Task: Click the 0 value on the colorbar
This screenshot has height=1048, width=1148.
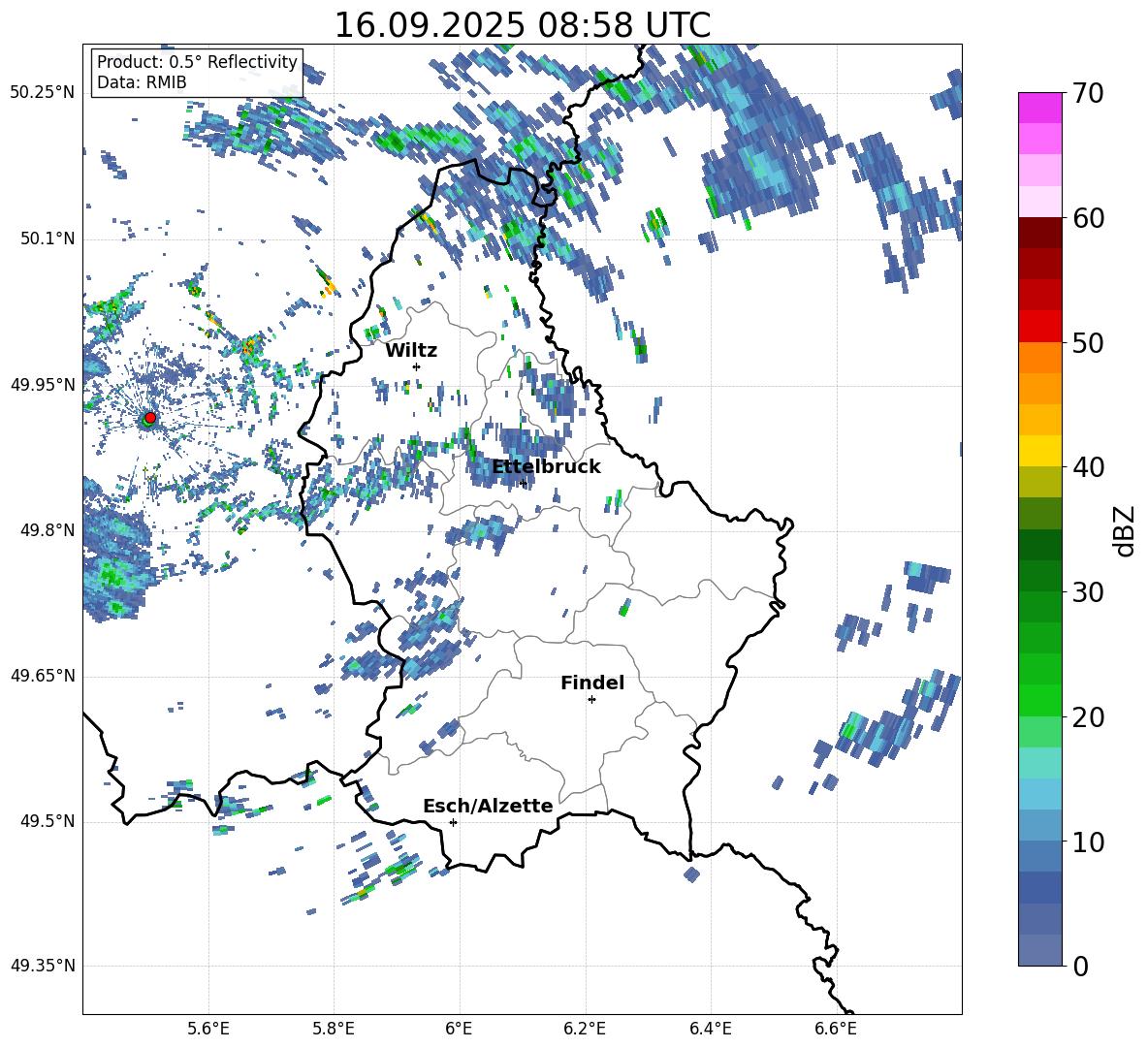Action: coord(1080,967)
